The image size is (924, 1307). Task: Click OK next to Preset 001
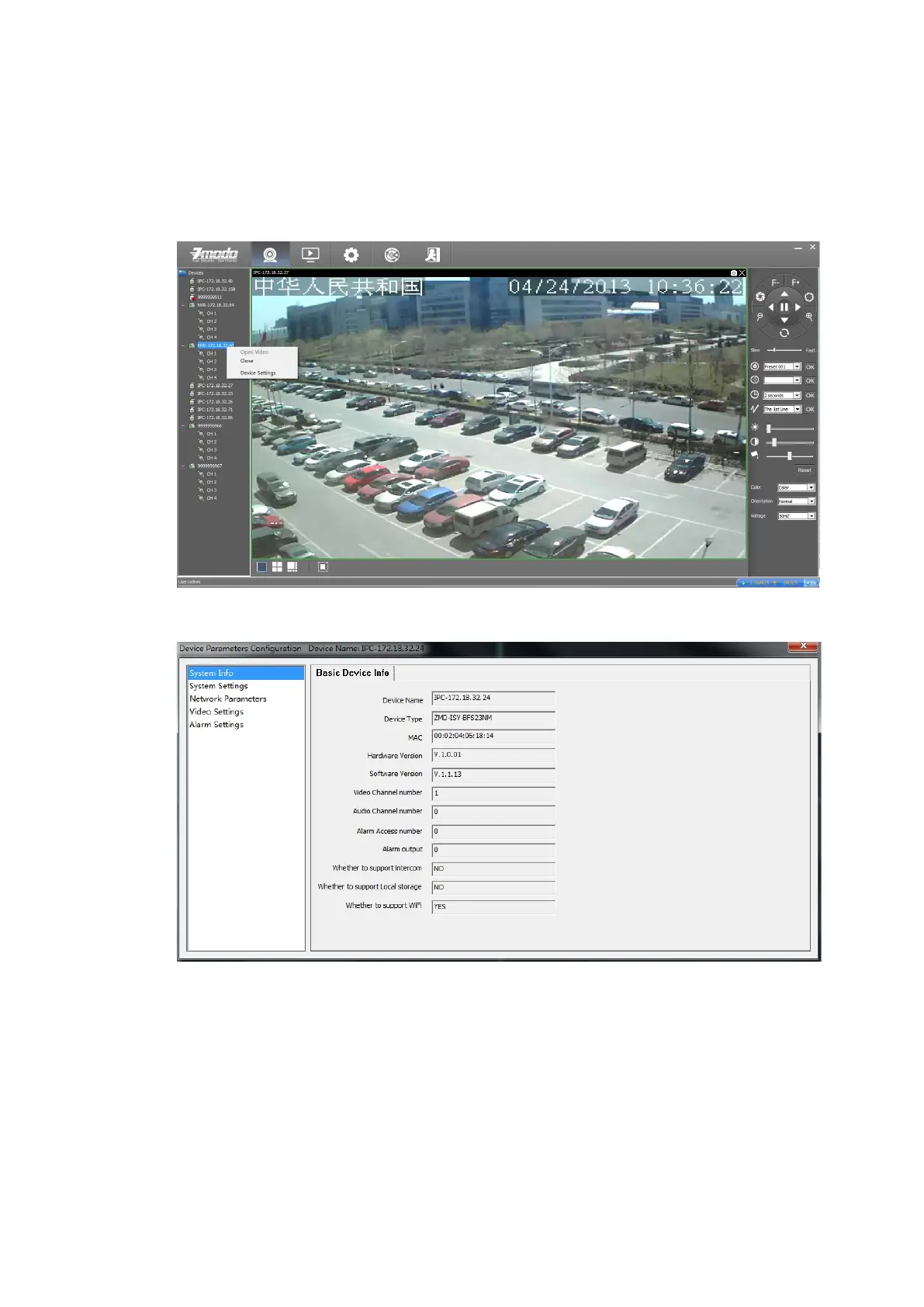[809, 367]
